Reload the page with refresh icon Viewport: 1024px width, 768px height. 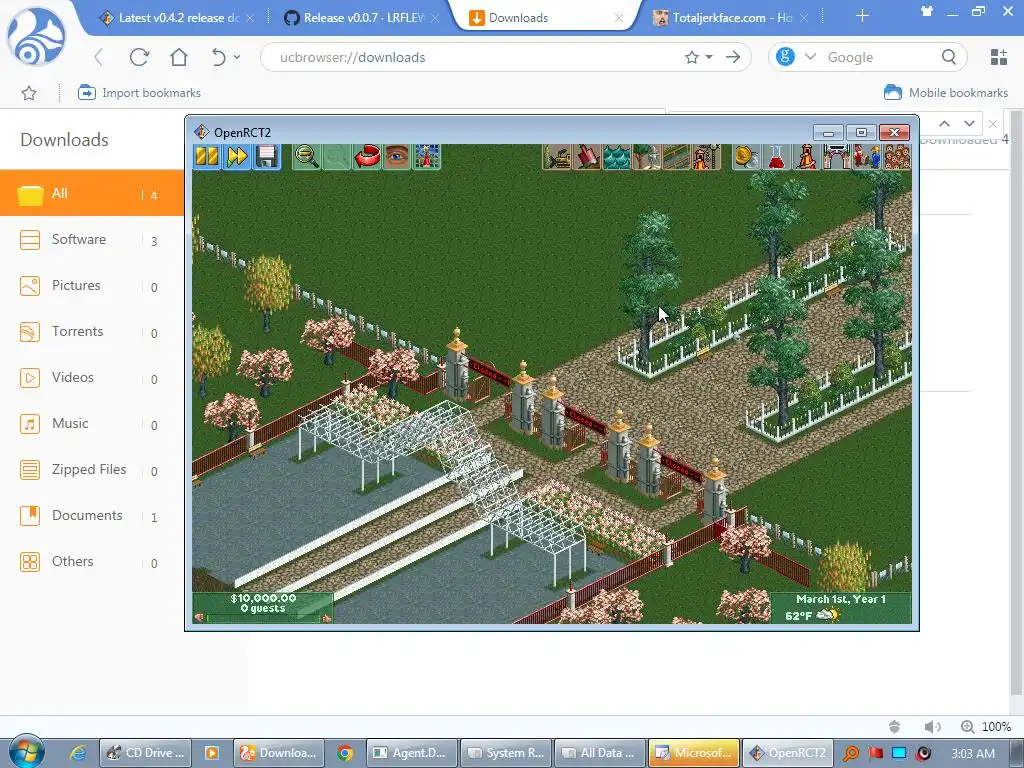point(139,57)
